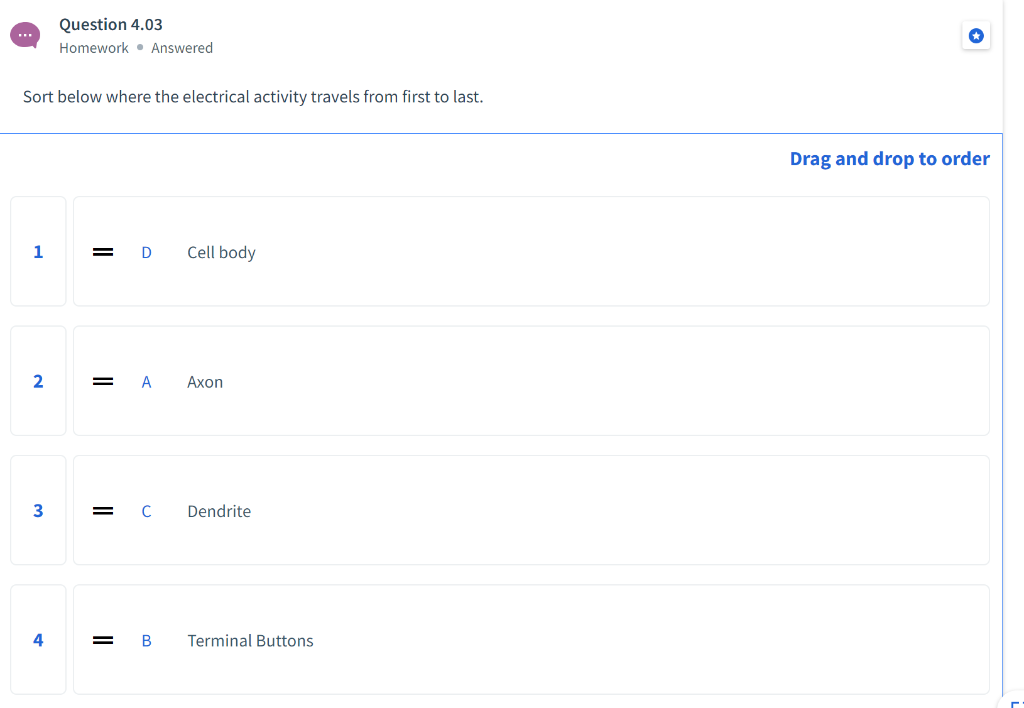Grab the drag handle for Cell body
This screenshot has width=1024, height=708.
tap(102, 252)
